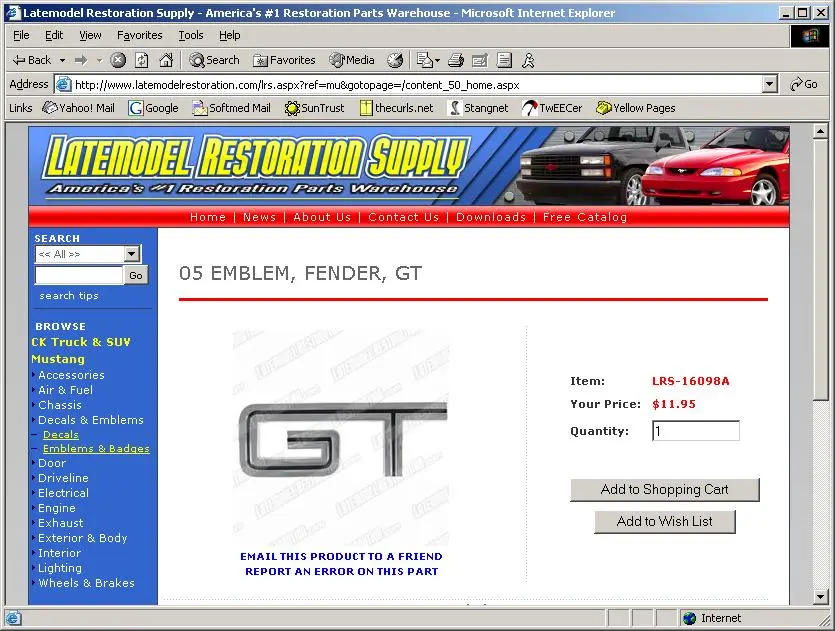835x631 pixels.
Task: Click the Free Catalog navbar link
Action: point(585,217)
